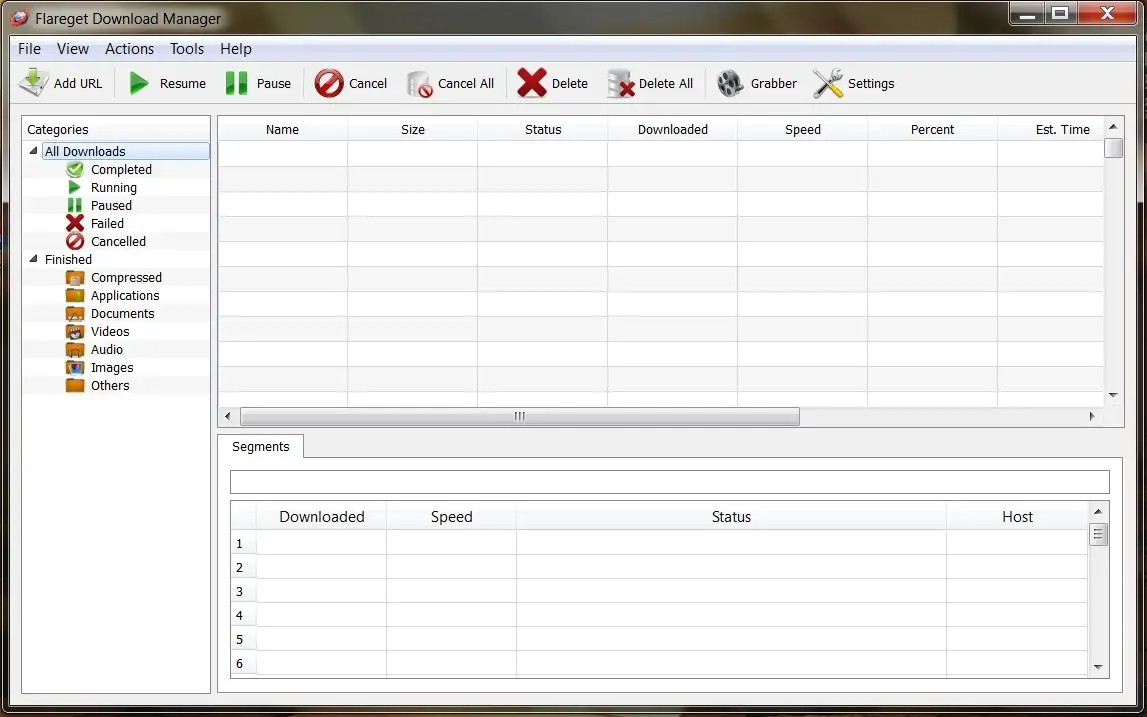Viewport: 1147px width, 717px height.
Task: Collapse the Finished tree node
Action: click(x=34, y=259)
